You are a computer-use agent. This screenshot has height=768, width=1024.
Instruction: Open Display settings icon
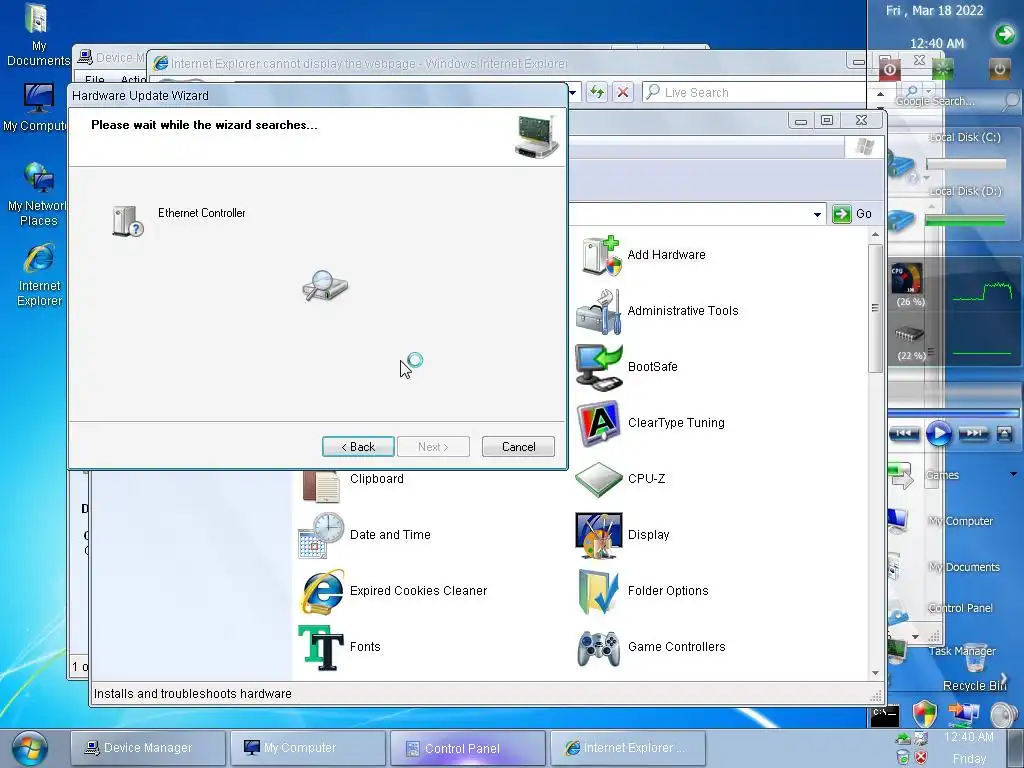[x=599, y=536]
